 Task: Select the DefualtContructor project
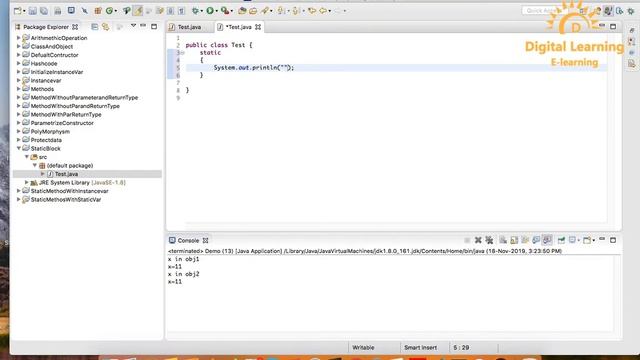click(54, 55)
